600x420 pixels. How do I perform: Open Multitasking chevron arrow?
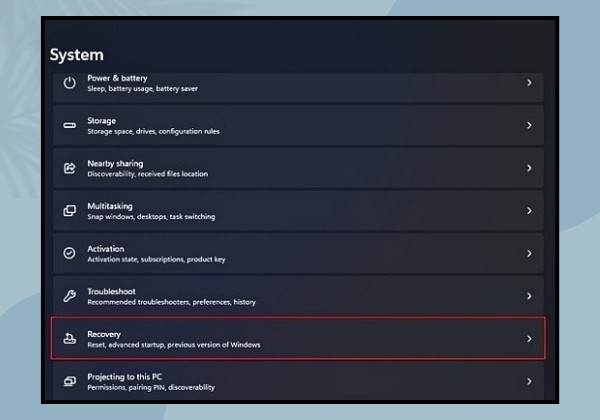coord(529,211)
